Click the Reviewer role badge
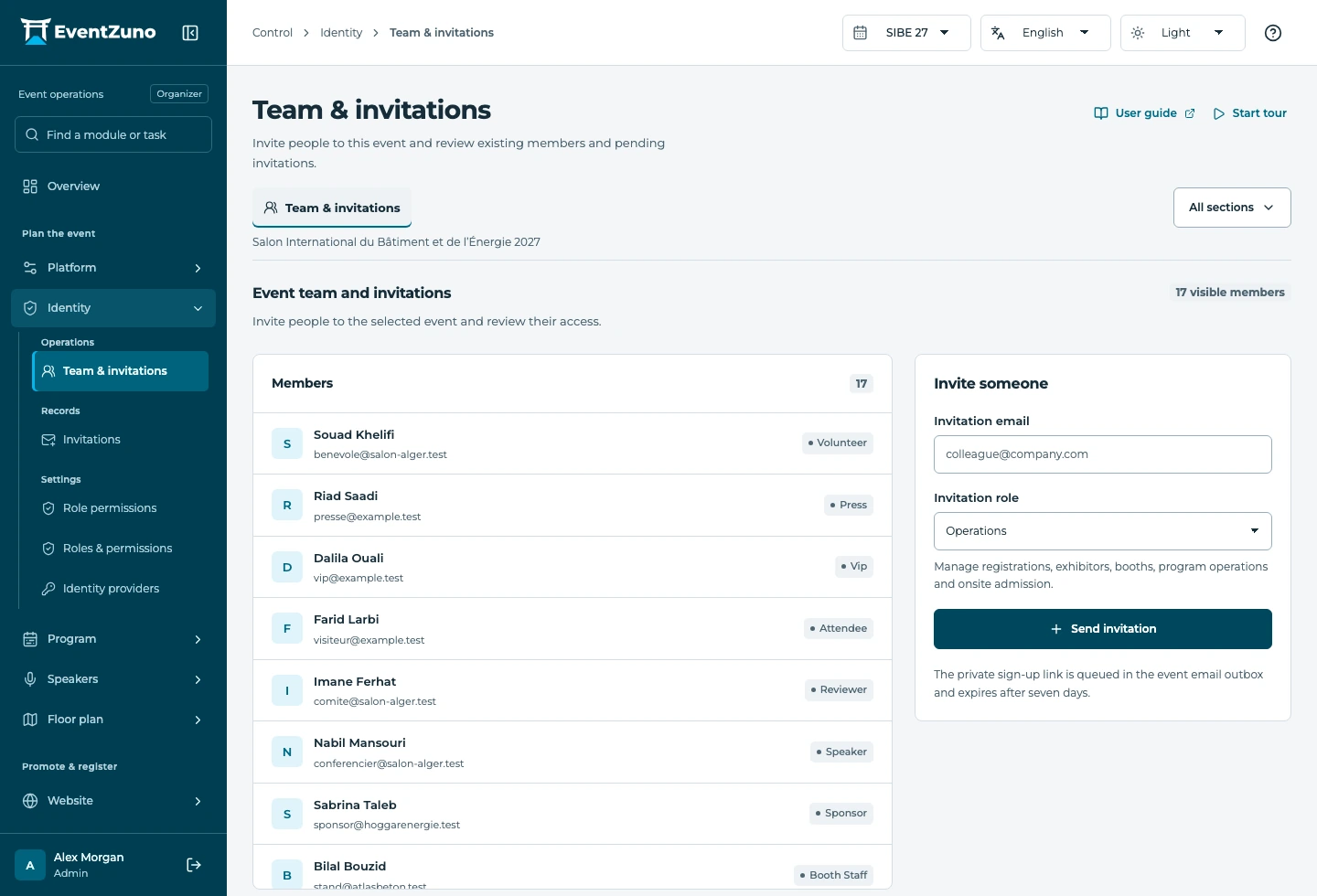The image size is (1317, 896). click(839, 690)
